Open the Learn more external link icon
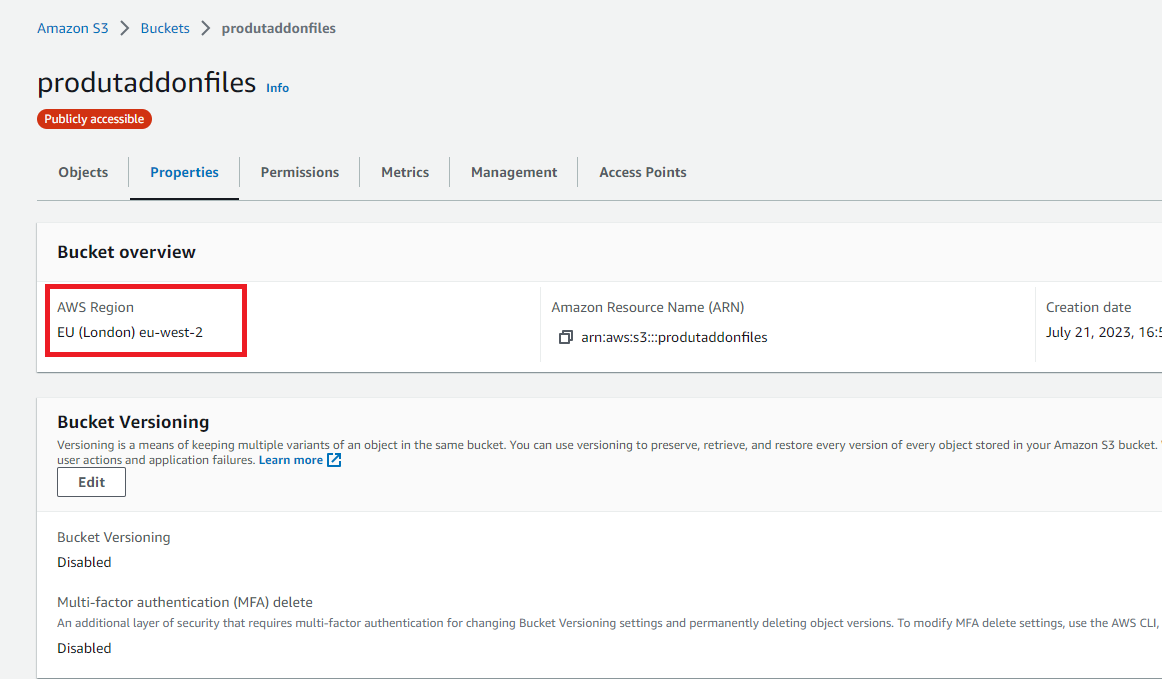1162x679 pixels. coord(334,460)
